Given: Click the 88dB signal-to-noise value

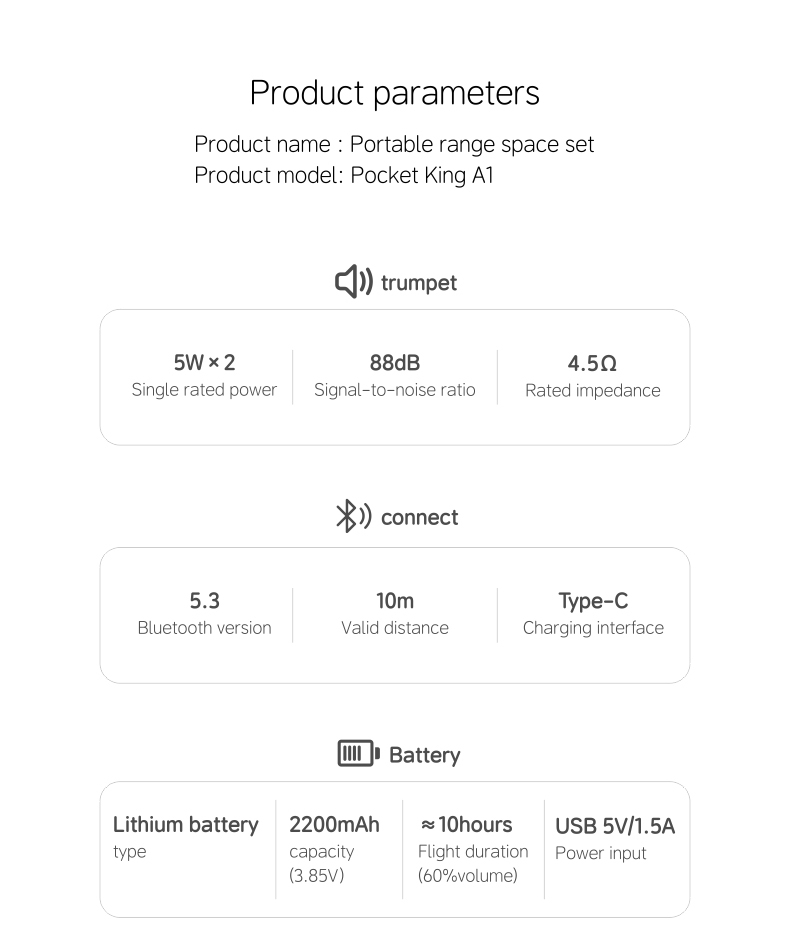Looking at the screenshot, I should click(394, 363).
